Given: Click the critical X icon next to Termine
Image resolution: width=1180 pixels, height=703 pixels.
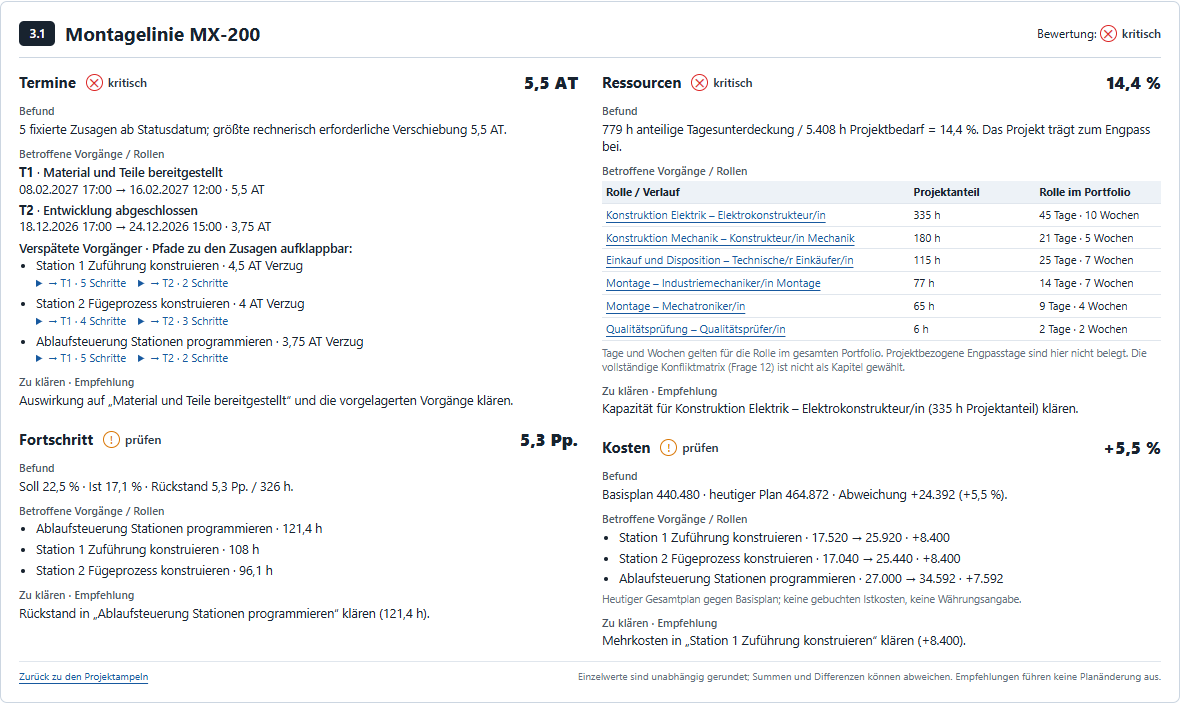Looking at the screenshot, I should point(94,83).
